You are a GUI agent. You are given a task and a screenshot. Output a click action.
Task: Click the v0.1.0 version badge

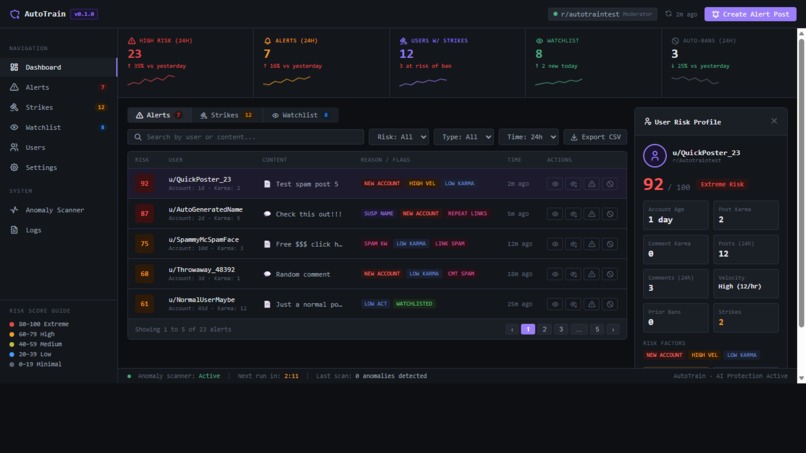[84, 14]
